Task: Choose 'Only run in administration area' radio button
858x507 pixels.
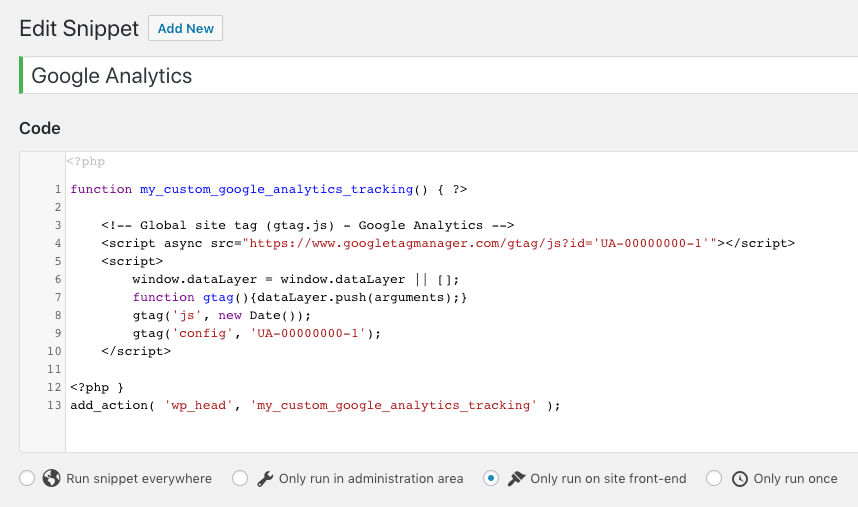Action: (x=240, y=478)
